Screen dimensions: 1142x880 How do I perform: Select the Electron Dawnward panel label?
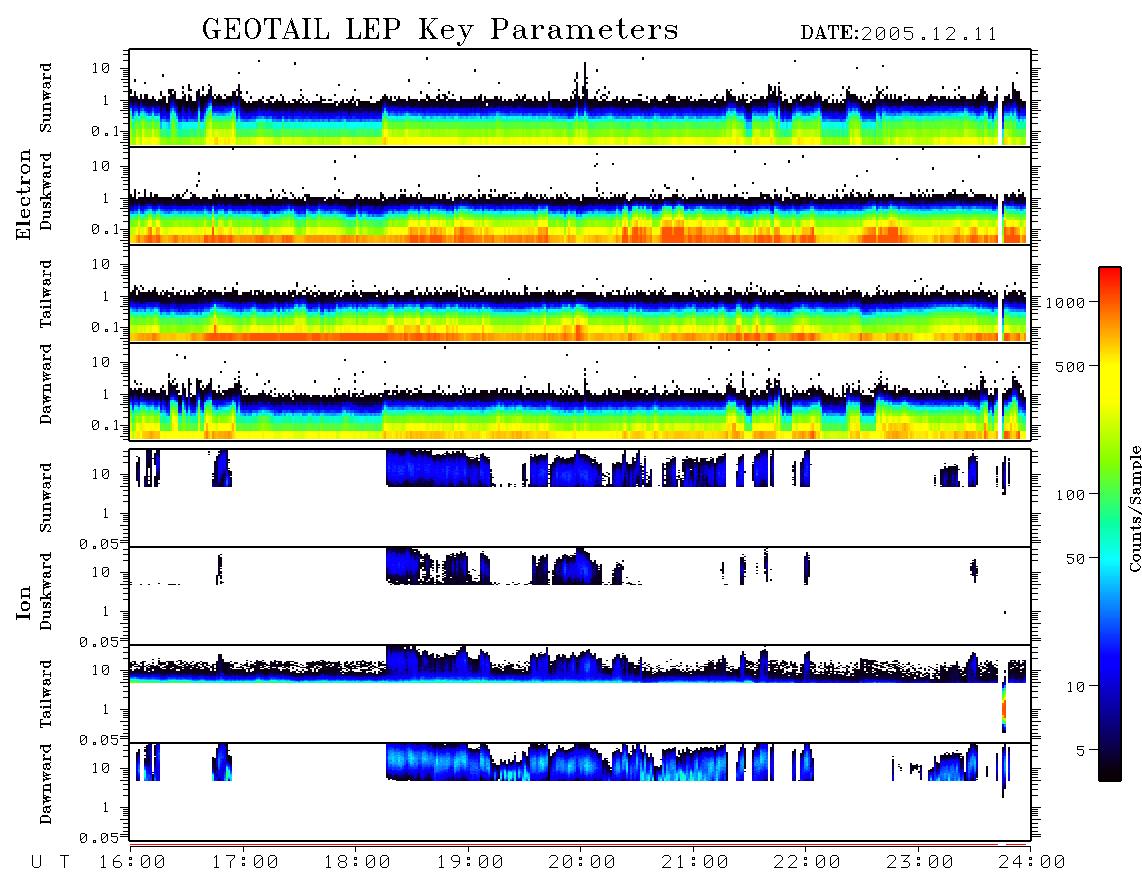pos(45,385)
